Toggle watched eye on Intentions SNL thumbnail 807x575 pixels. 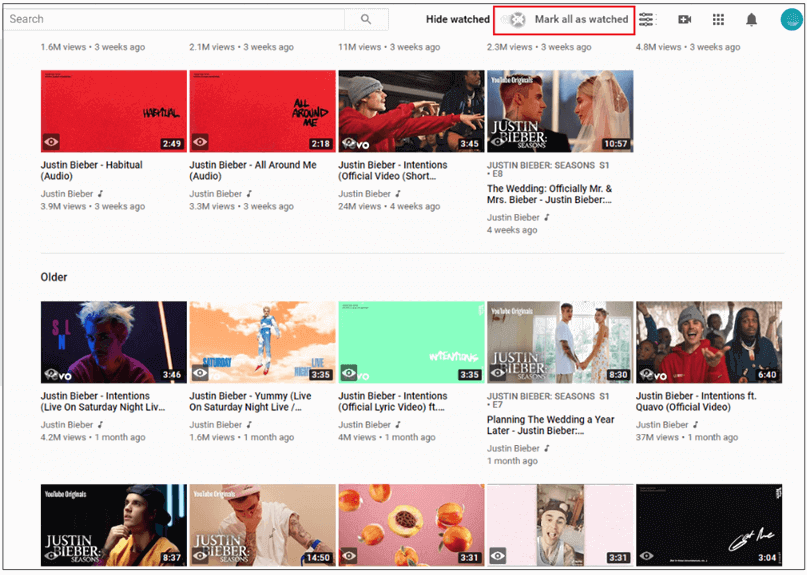[51, 373]
